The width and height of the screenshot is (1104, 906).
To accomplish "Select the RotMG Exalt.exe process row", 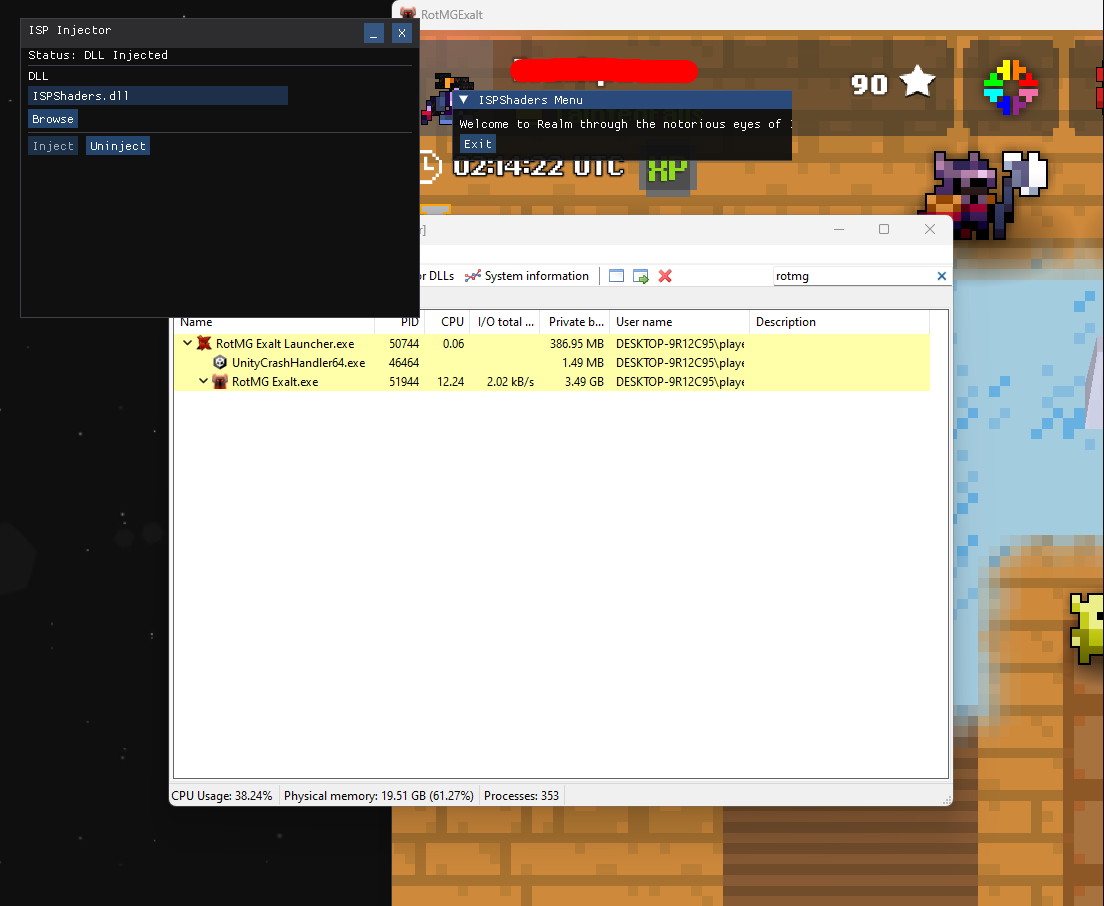I will pyautogui.click(x=552, y=382).
